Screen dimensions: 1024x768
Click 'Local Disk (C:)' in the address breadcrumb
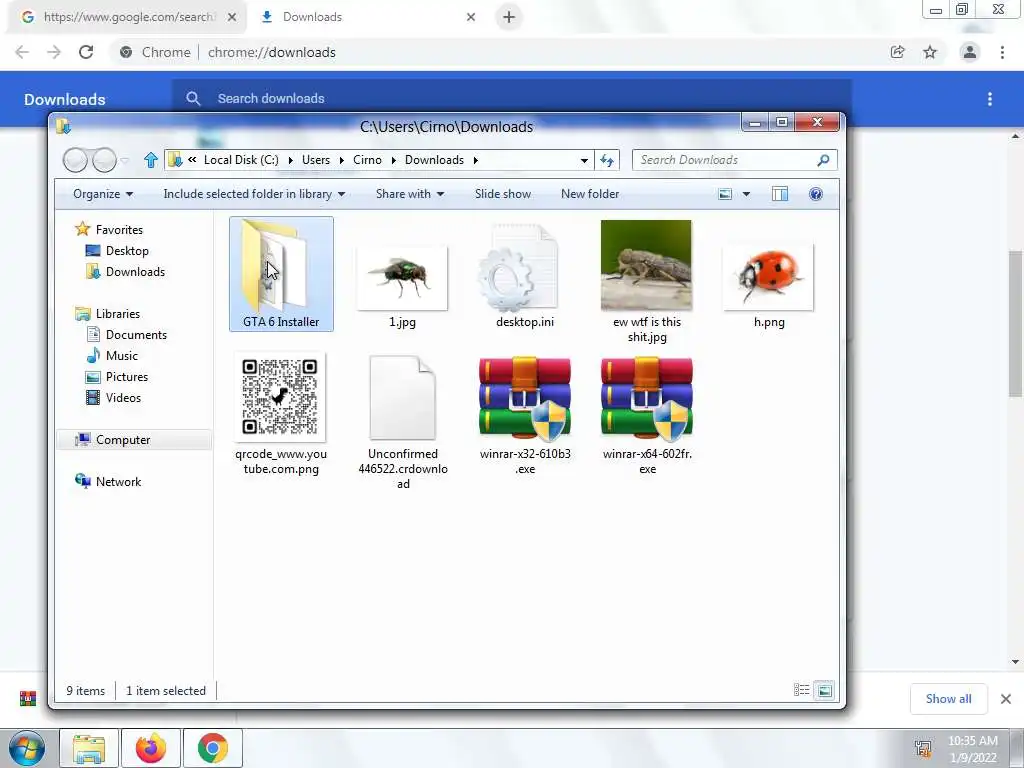[241, 160]
